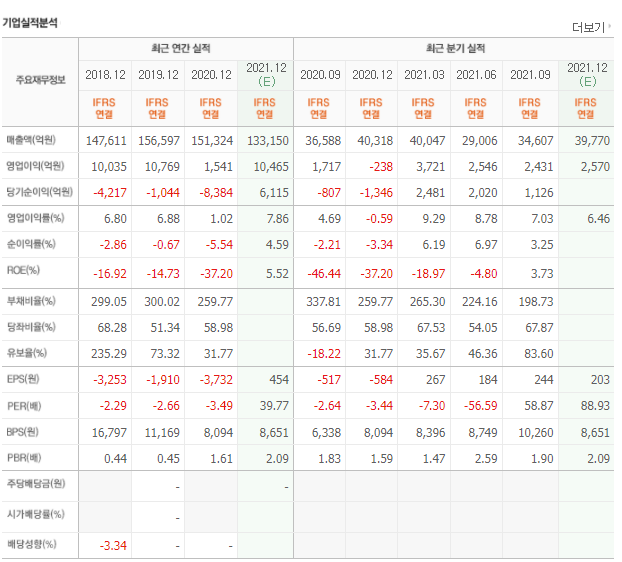Click the 2021.09 quarterly column header
This screenshot has width=622, height=562.
(530, 75)
